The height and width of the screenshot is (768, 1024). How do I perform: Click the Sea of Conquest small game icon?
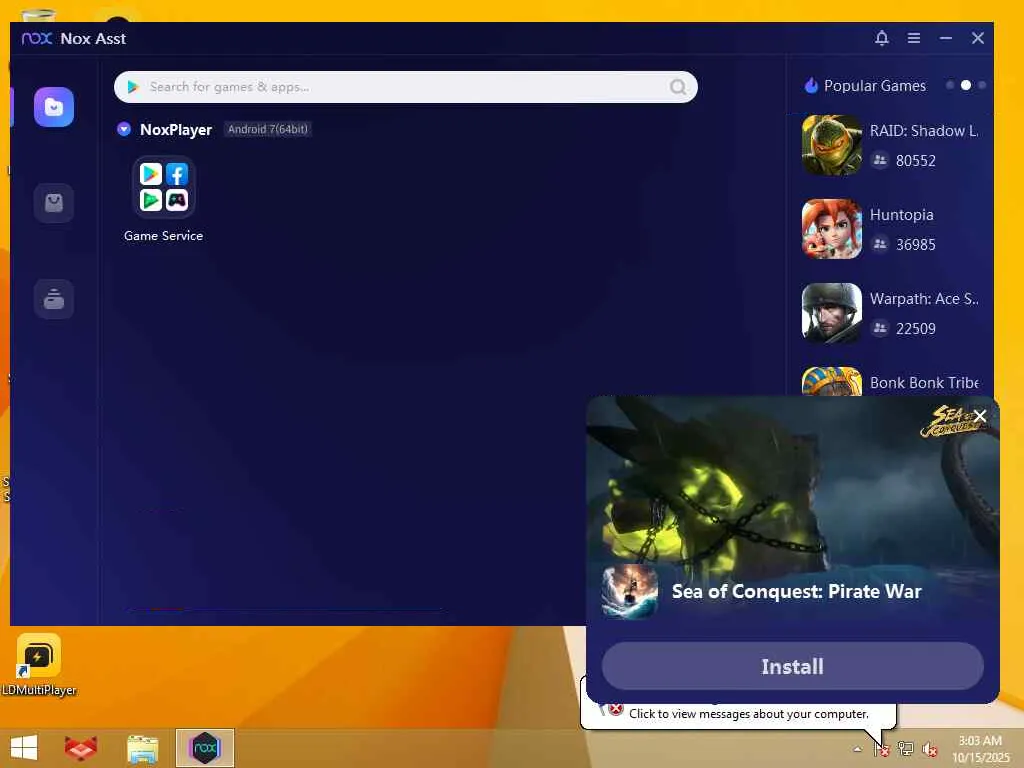coord(630,592)
